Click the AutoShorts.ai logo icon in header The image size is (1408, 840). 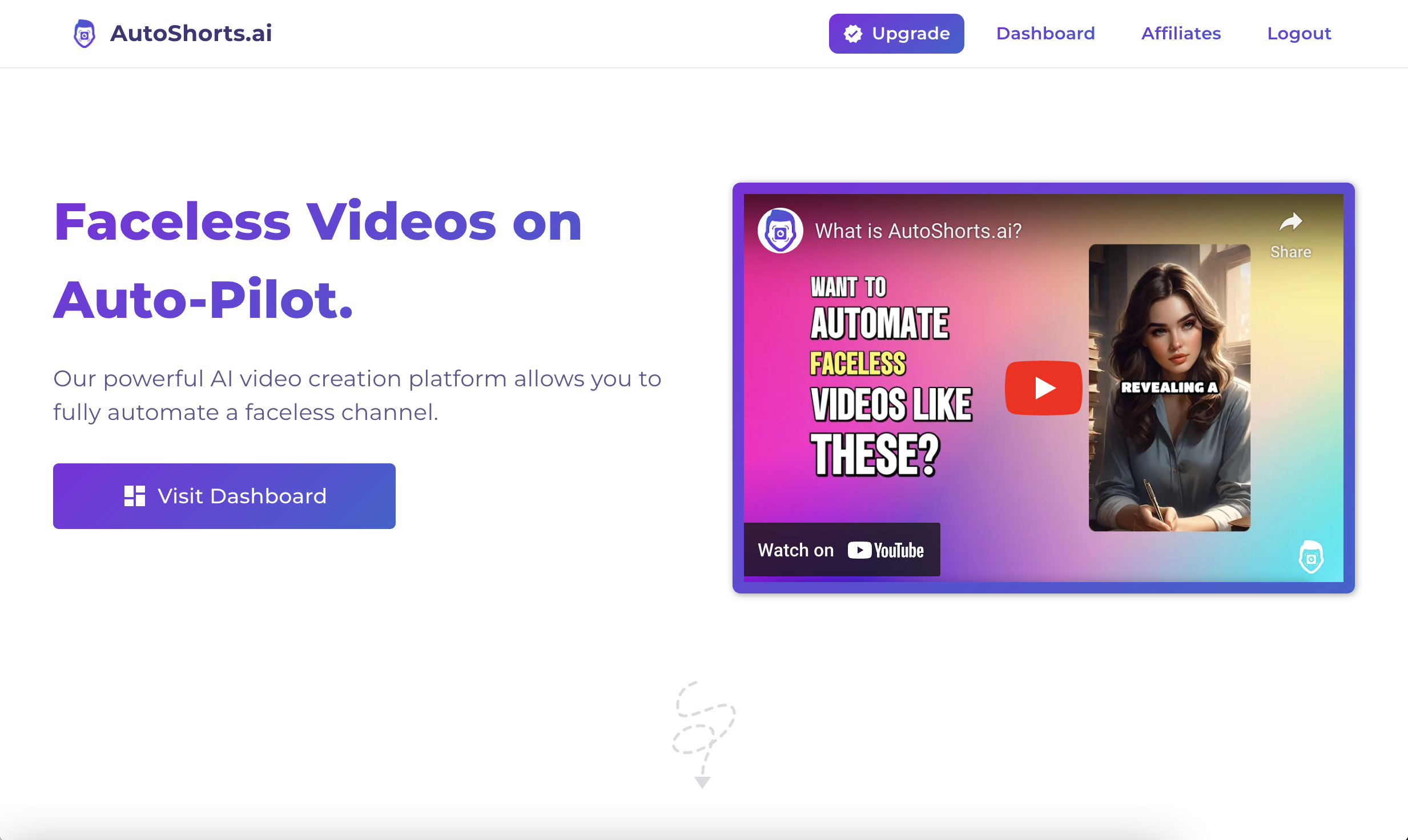click(x=85, y=34)
